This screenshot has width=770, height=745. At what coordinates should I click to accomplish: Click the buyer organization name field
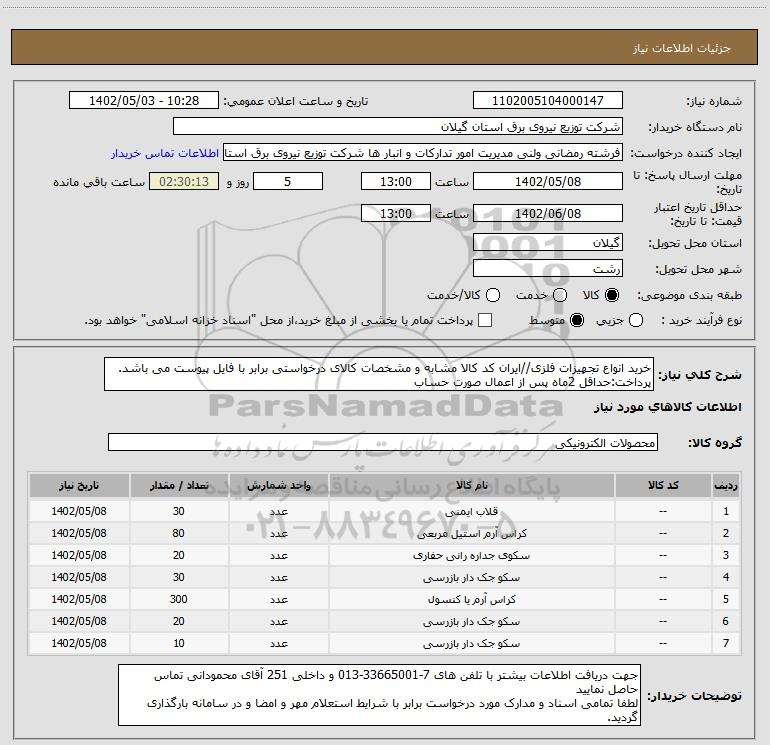(x=398, y=127)
